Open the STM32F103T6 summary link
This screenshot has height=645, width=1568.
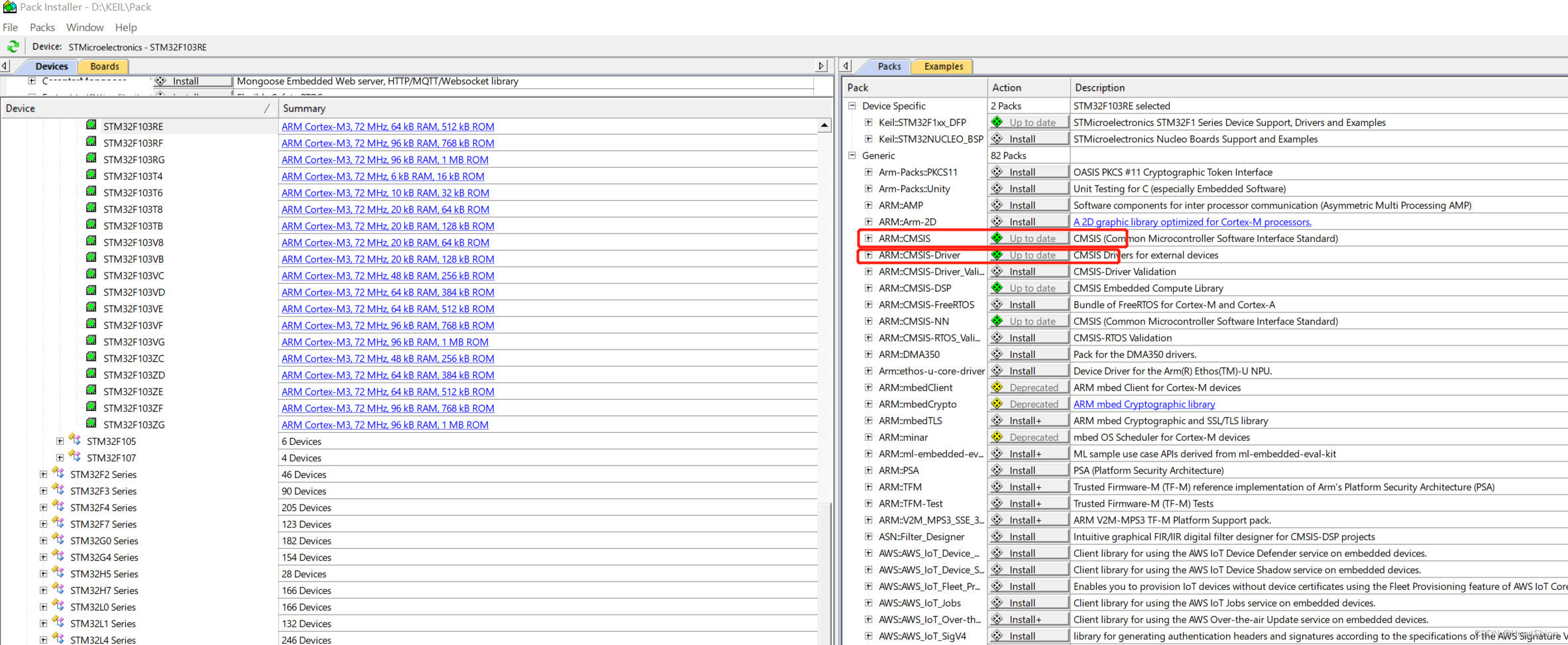(385, 192)
